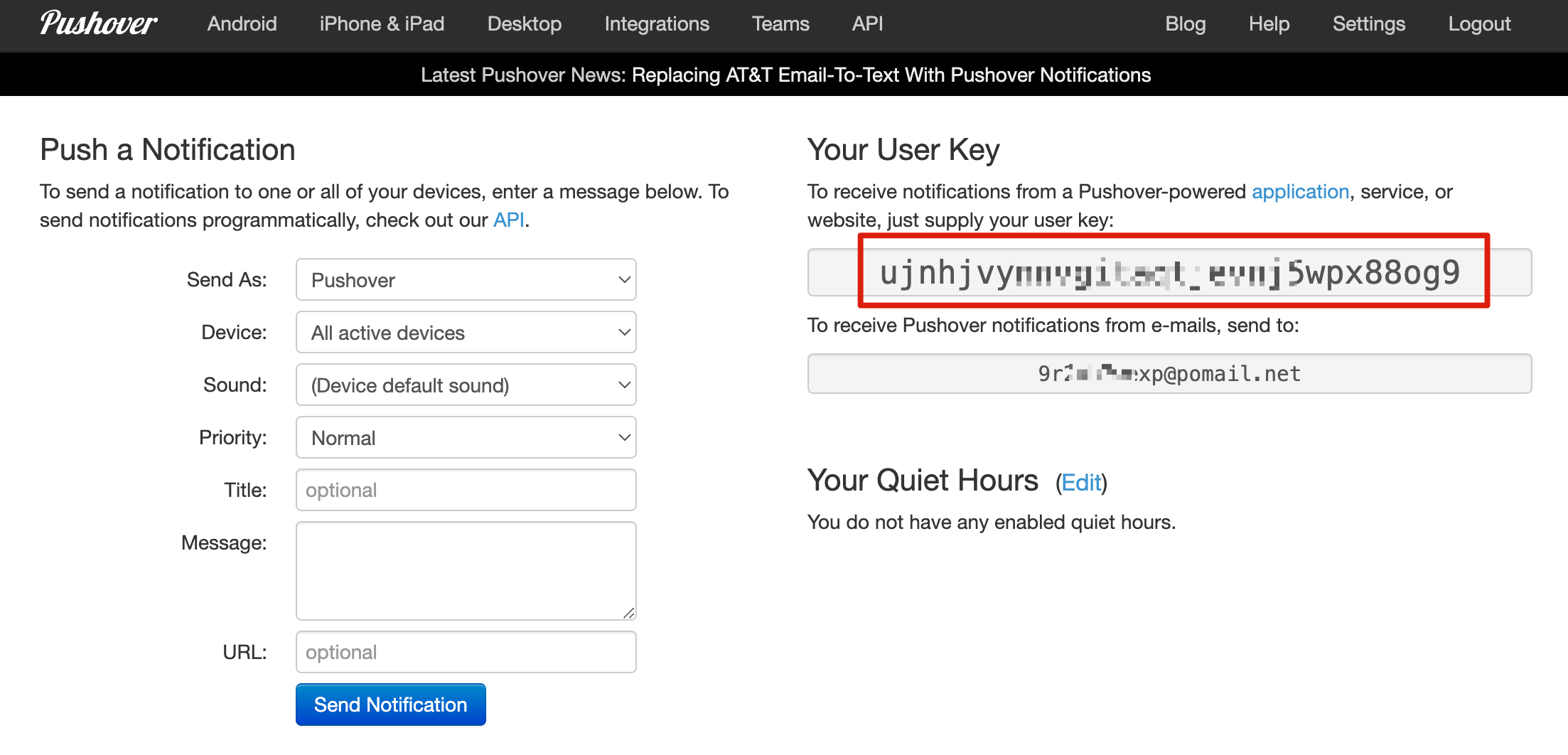Viewport: 1568px width, 755px height.
Task: Follow the API link in the description
Action: 509,220
